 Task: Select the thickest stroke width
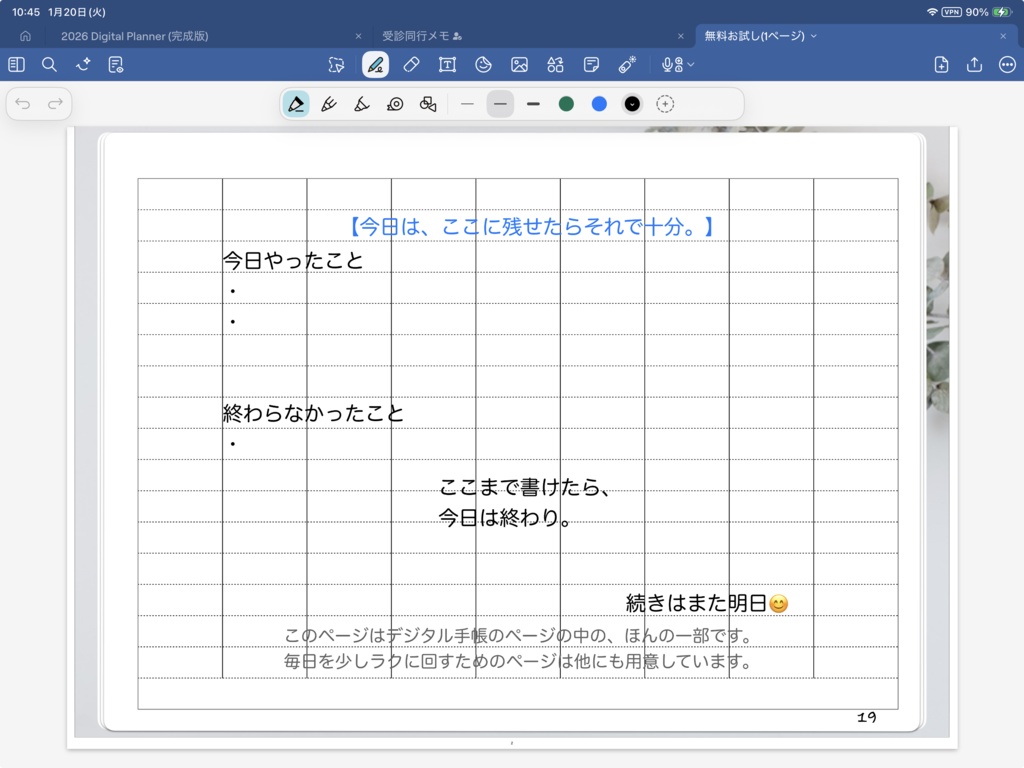click(532, 103)
